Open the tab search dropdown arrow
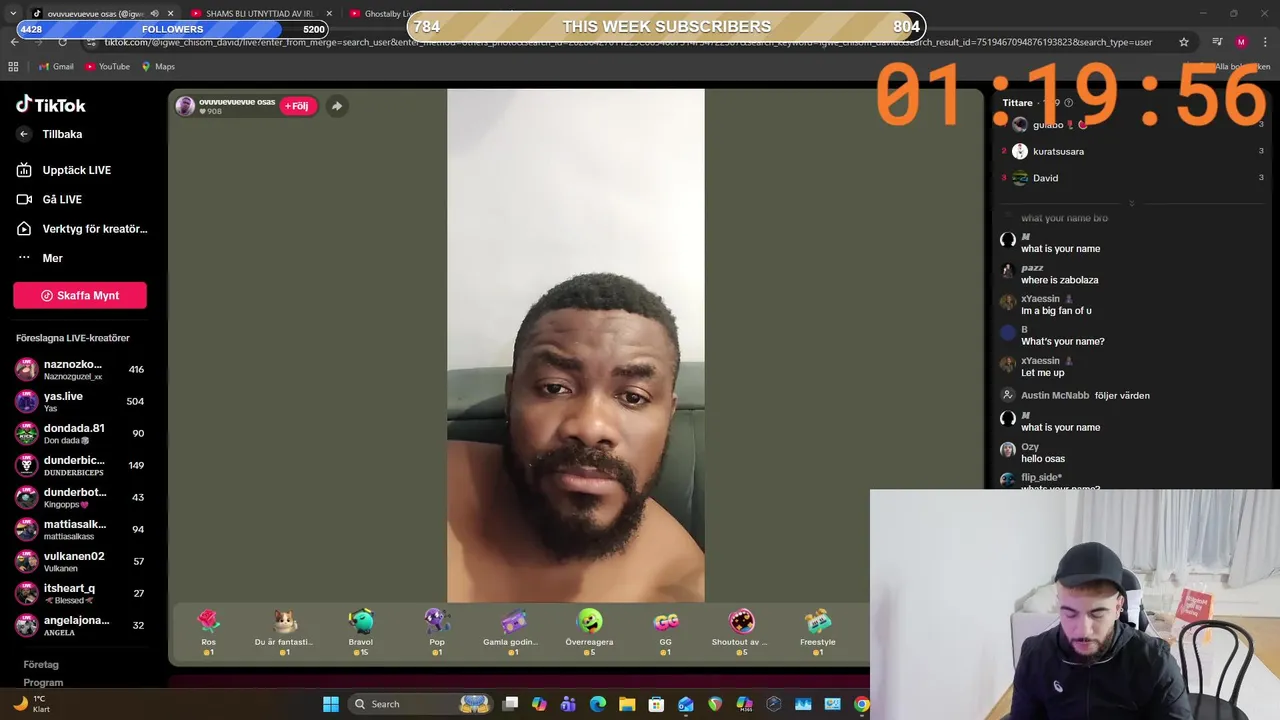The width and height of the screenshot is (1280, 720). point(12,13)
